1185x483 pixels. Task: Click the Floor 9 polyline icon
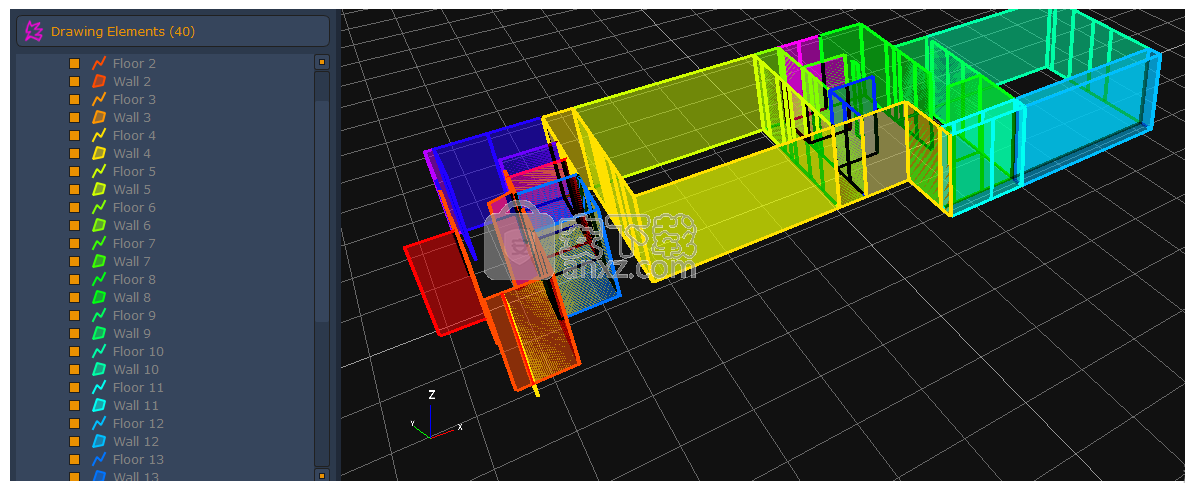98,315
